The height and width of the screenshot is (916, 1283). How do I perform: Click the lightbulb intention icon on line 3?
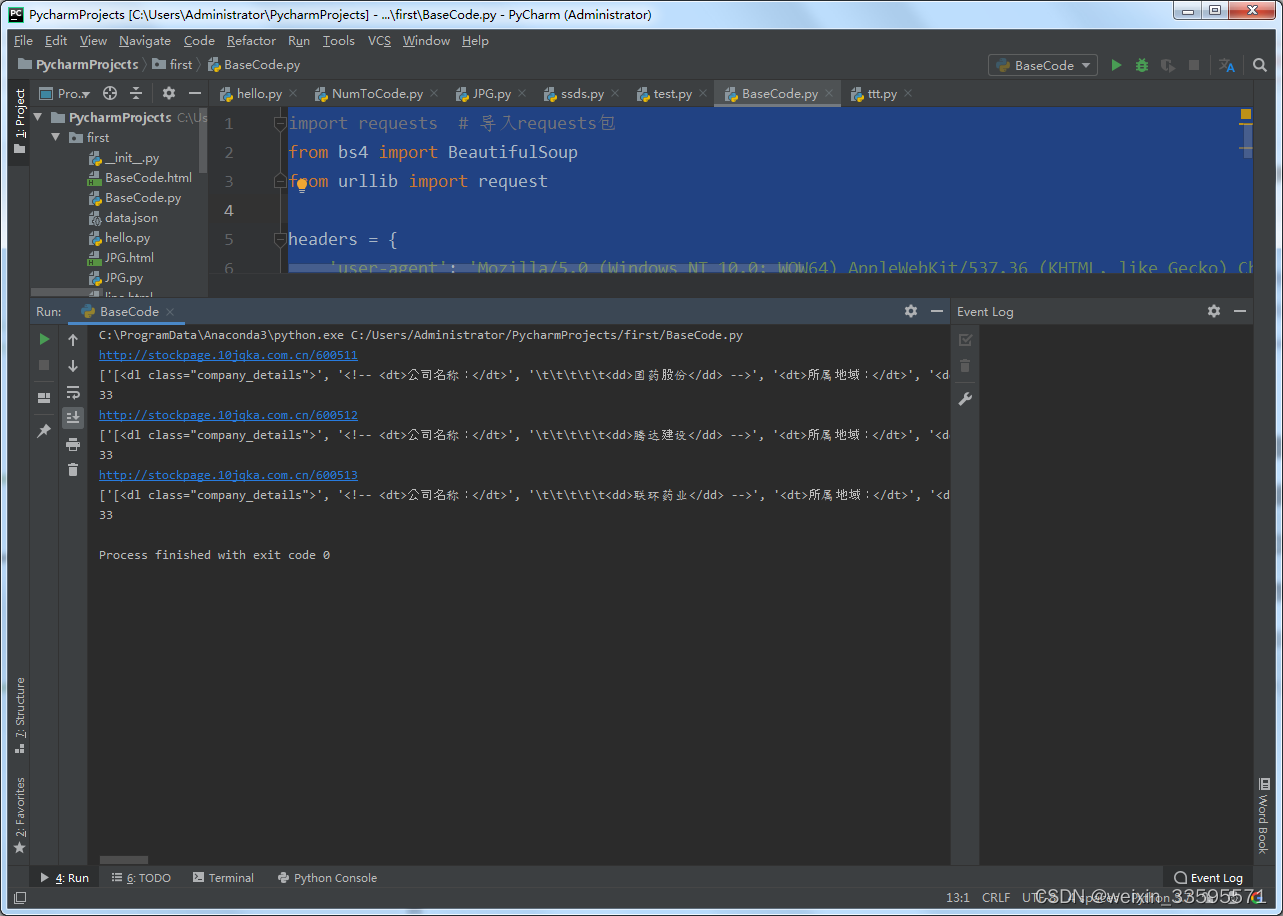(301, 184)
